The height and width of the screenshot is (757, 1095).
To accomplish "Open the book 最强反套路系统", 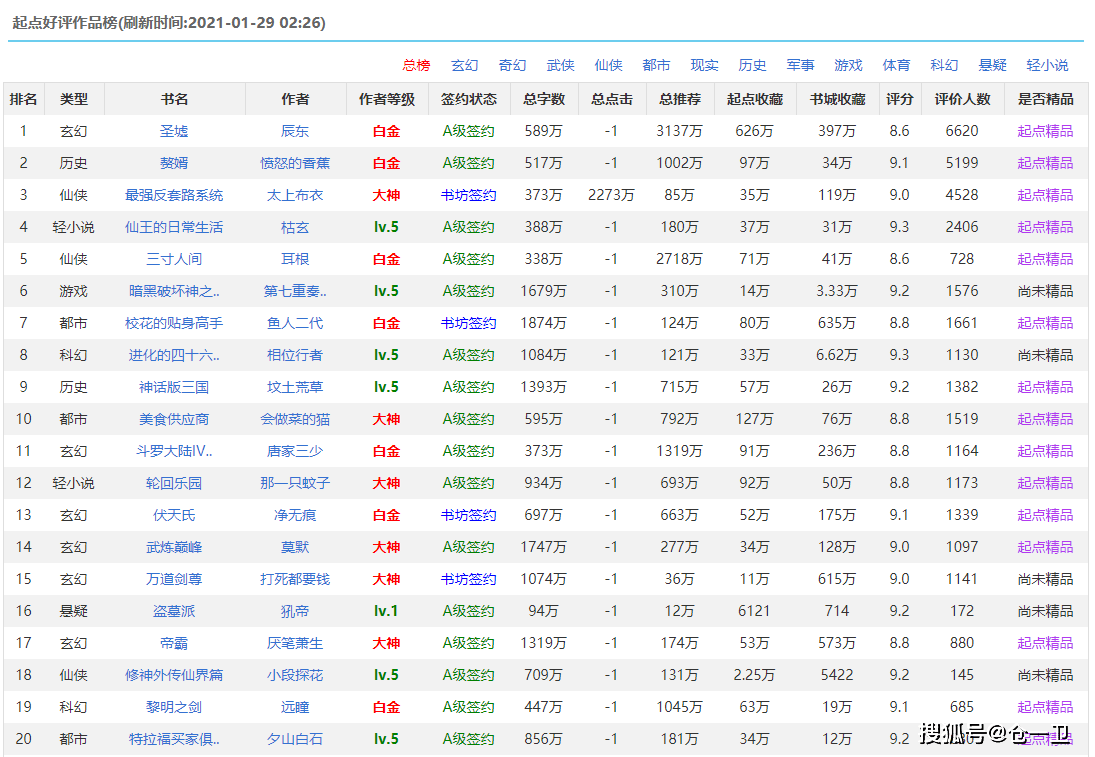I will tap(174, 196).
